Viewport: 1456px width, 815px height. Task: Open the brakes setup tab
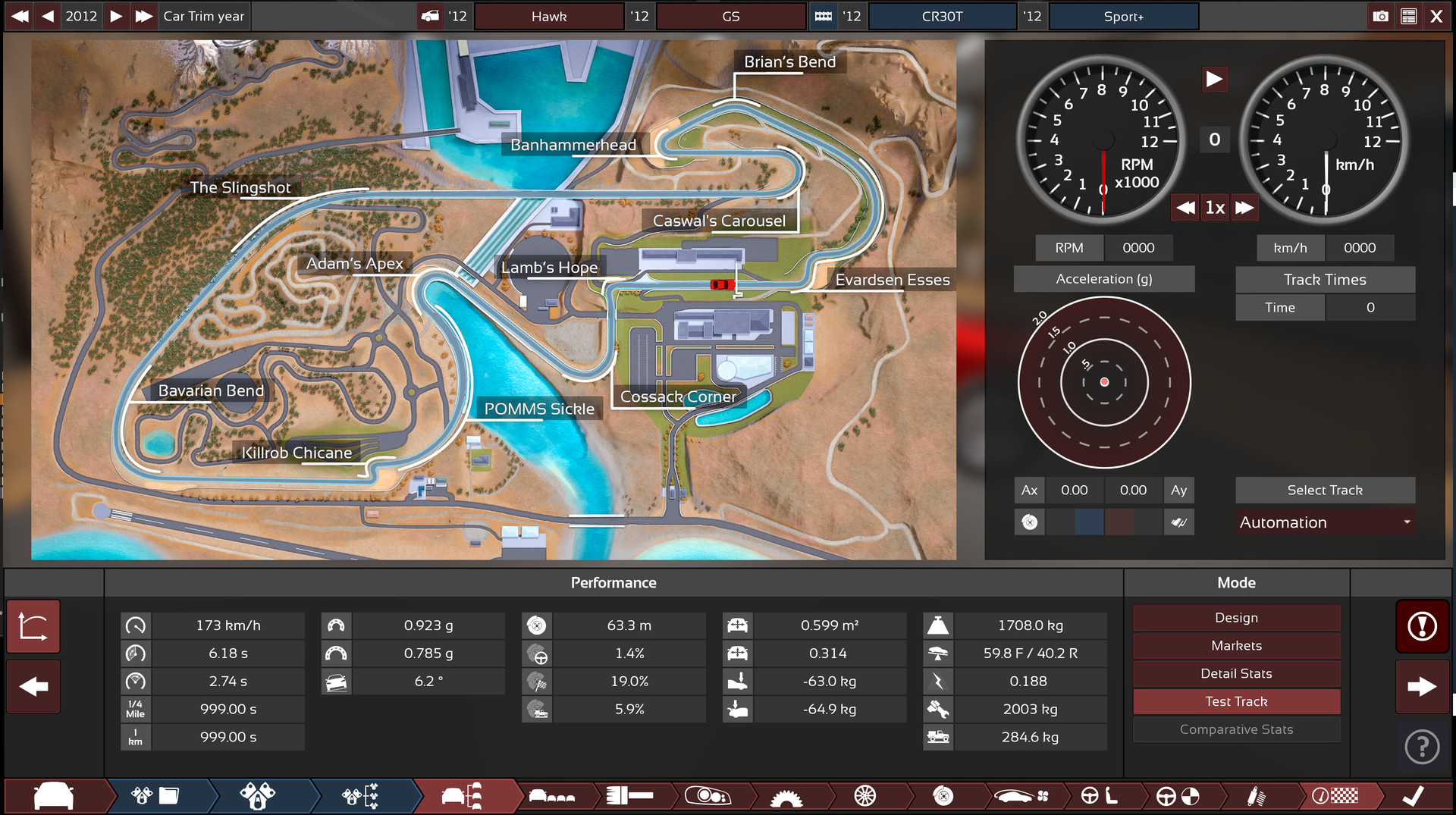click(x=943, y=796)
